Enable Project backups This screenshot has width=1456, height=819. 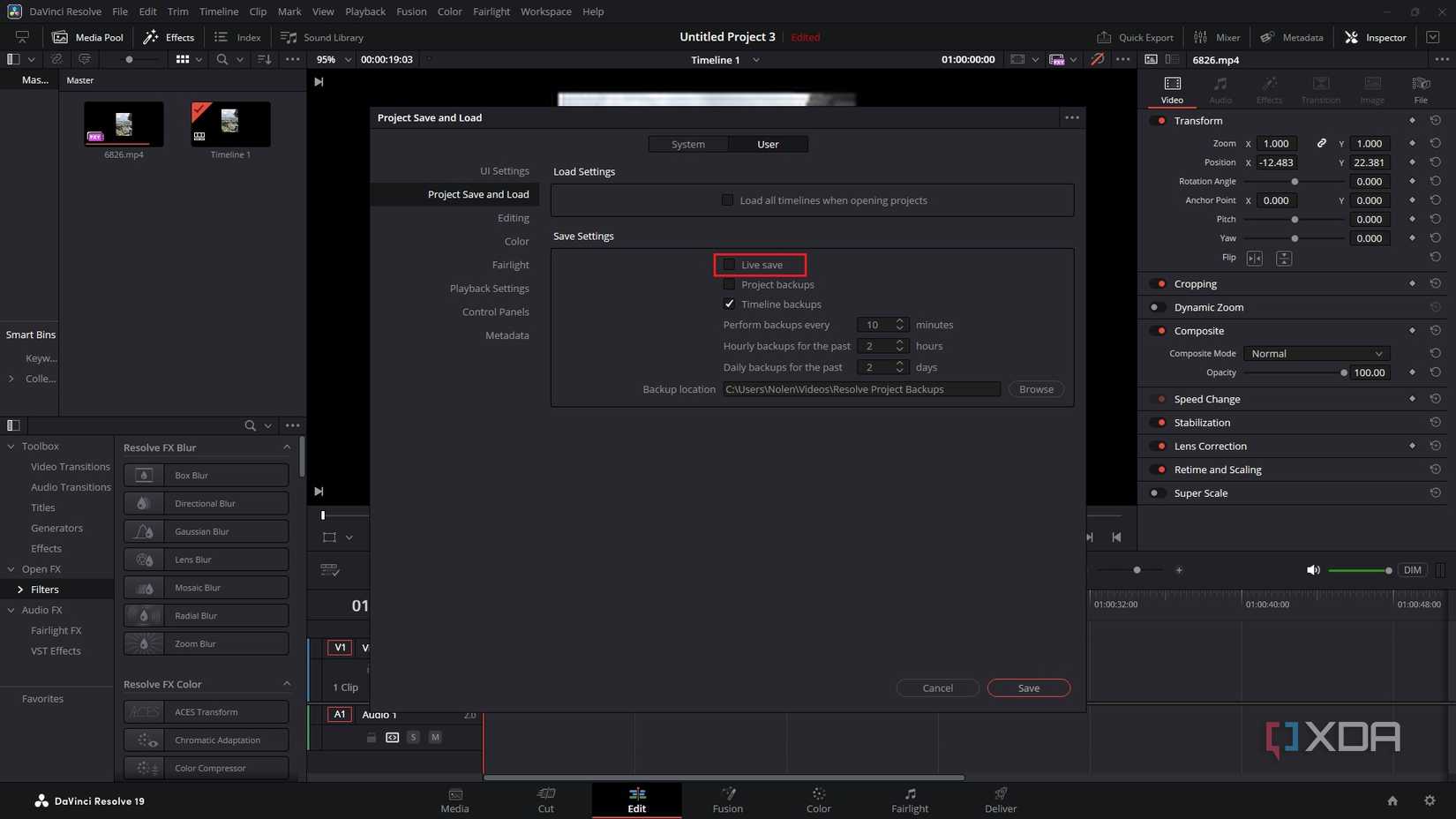(x=729, y=284)
